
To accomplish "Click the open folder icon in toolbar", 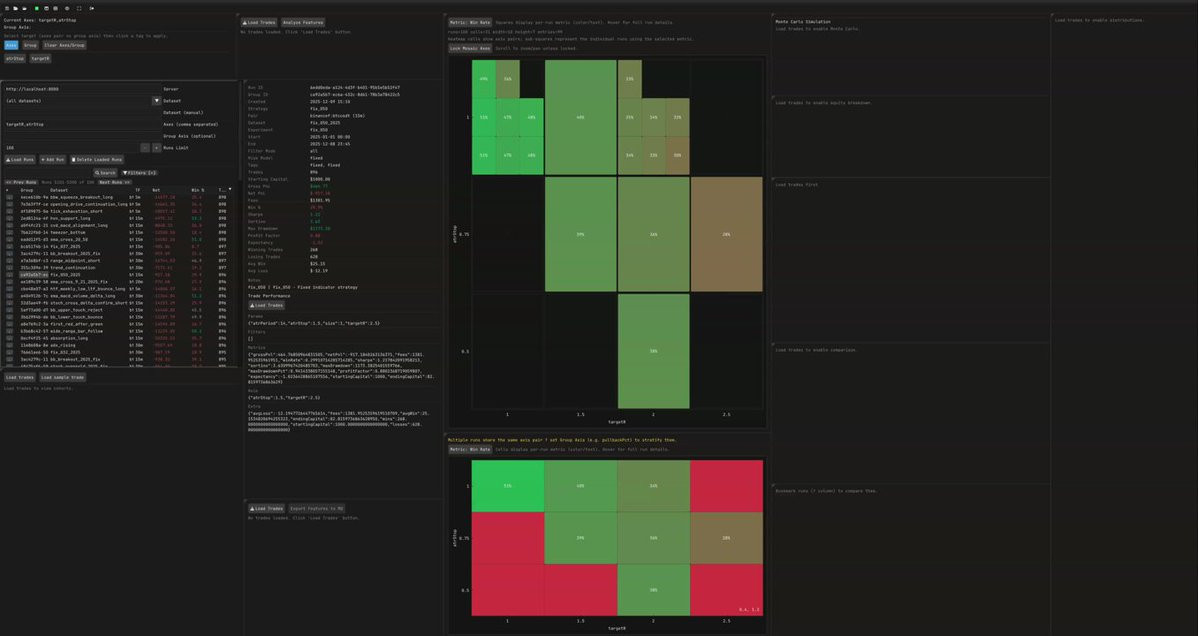I will (24, 8).
